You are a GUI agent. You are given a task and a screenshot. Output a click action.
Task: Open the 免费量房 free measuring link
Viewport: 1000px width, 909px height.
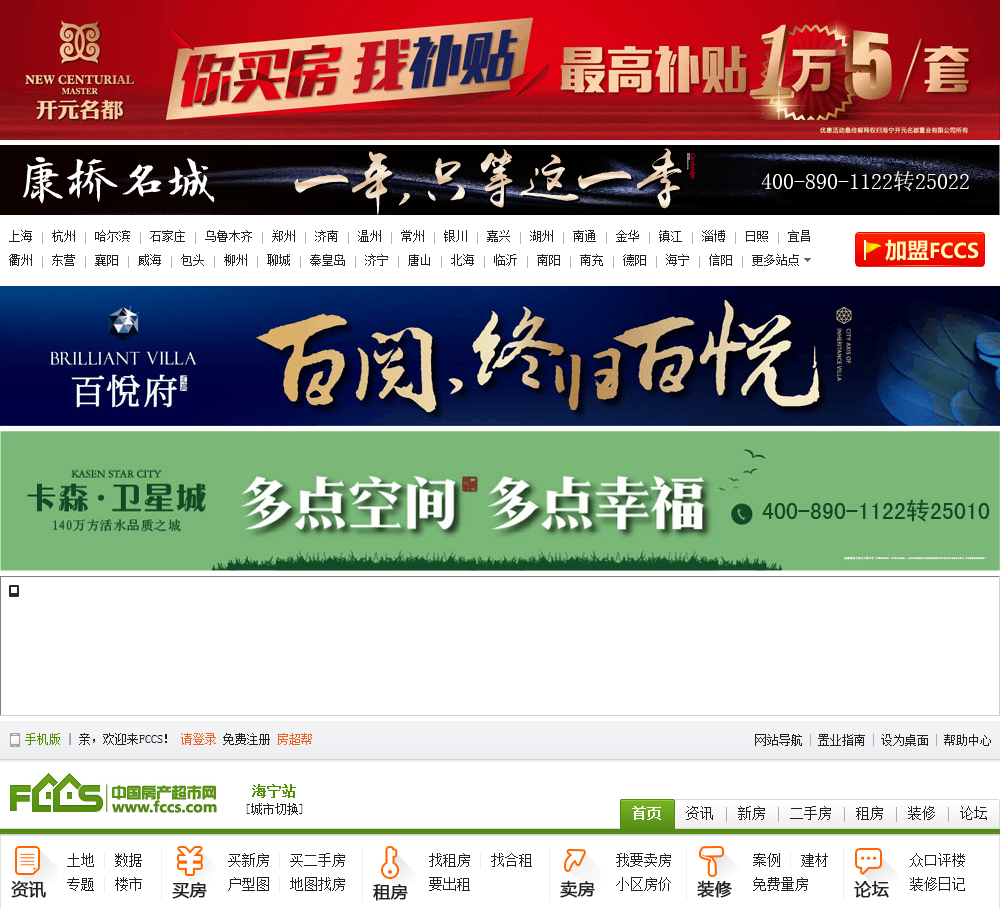coord(780,885)
